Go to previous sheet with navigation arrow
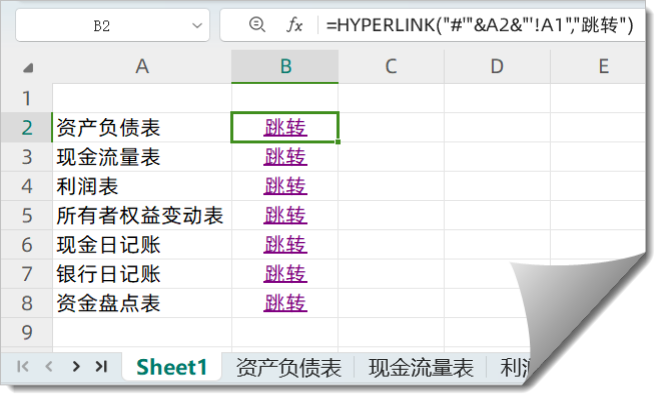This screenshot has width=662, height=401. [49, 366]
